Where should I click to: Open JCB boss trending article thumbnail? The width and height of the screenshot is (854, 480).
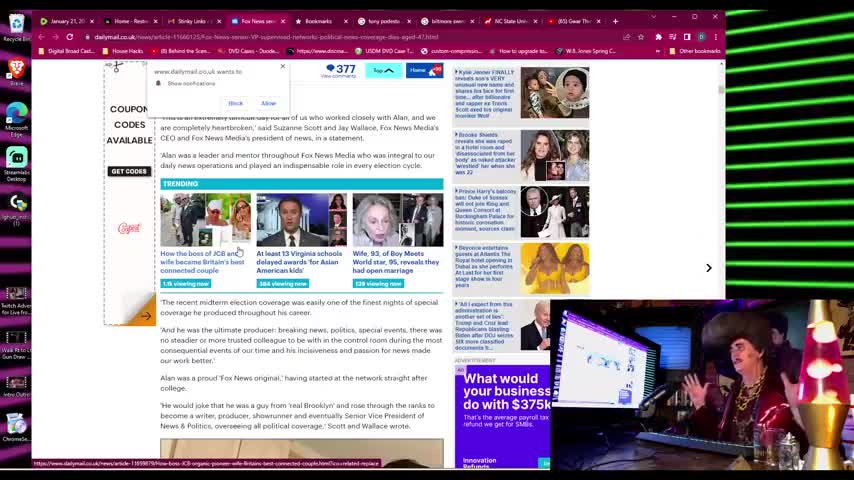pyautogui.click(x=205, y=220)
